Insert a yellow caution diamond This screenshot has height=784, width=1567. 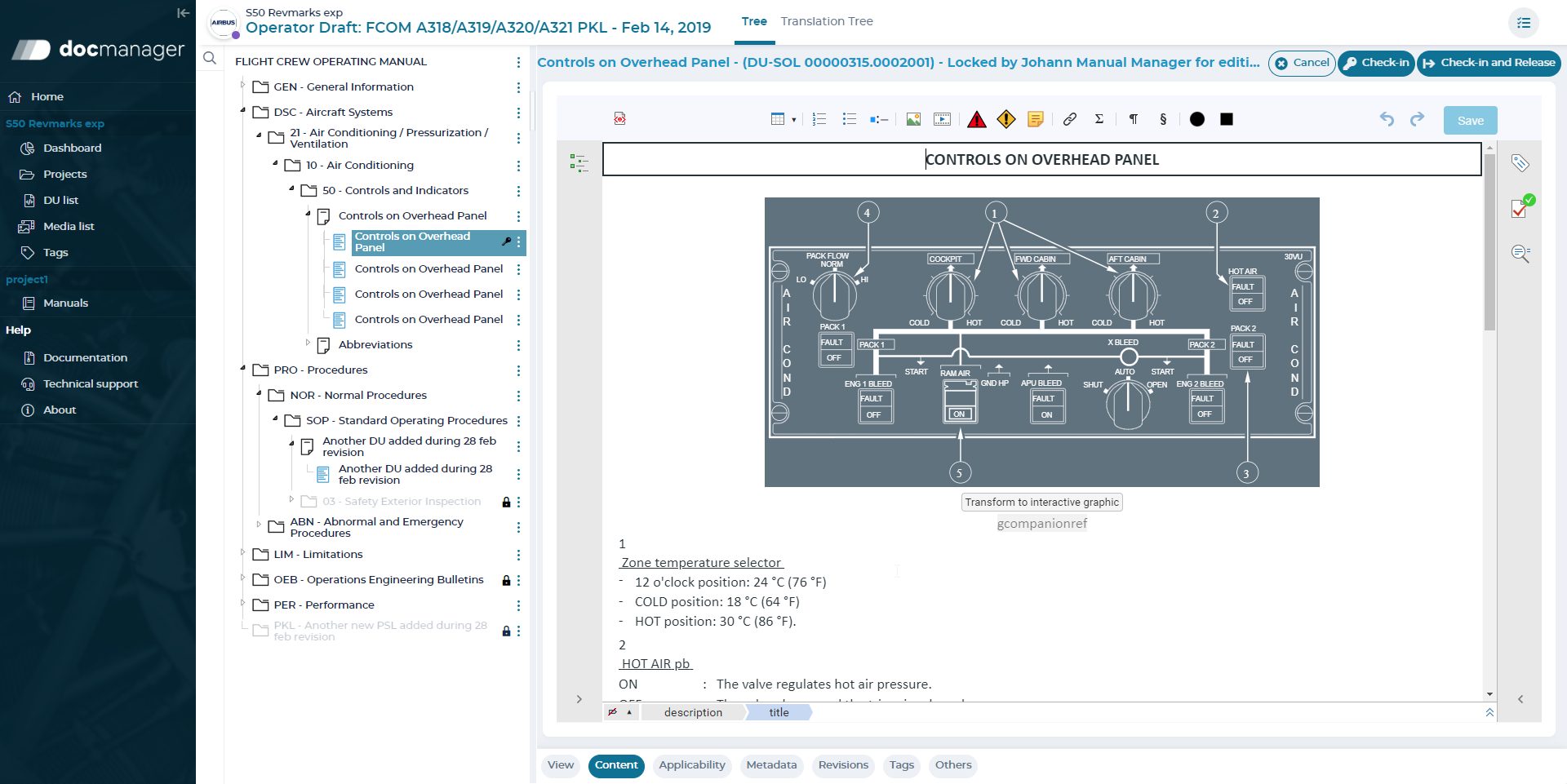click(x=1006, y=120)
